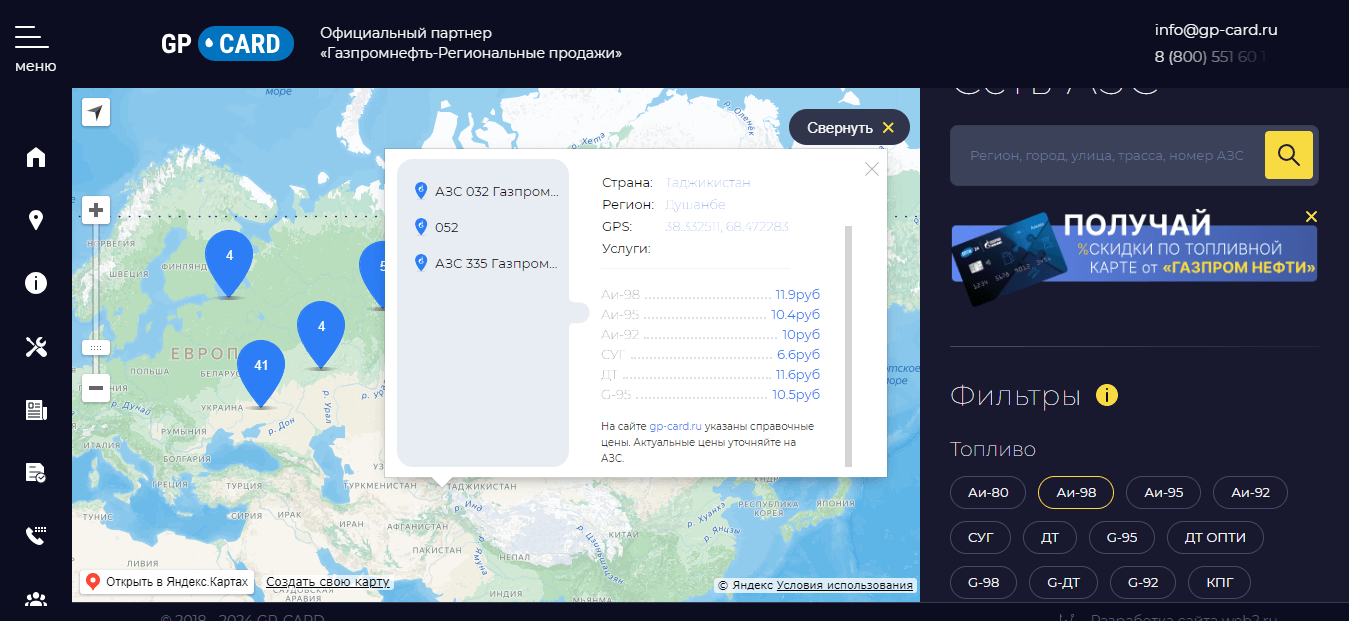The width and height of the screenshot is (1349, 621).
Task: Focus the region search input field
Action: (1107, 155)
